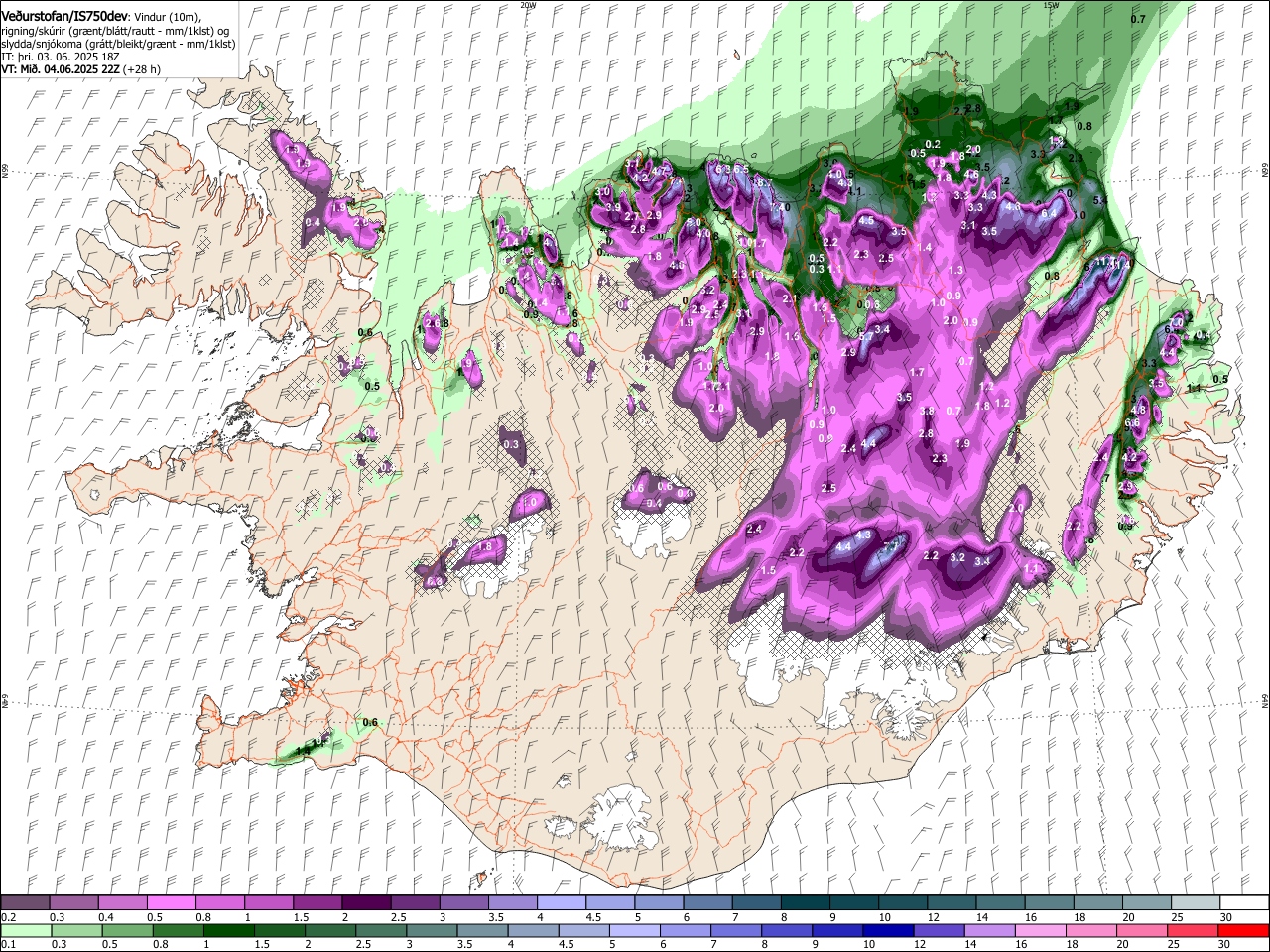Pick the light pink rain swatch labeled 16

pos(1039,930)
